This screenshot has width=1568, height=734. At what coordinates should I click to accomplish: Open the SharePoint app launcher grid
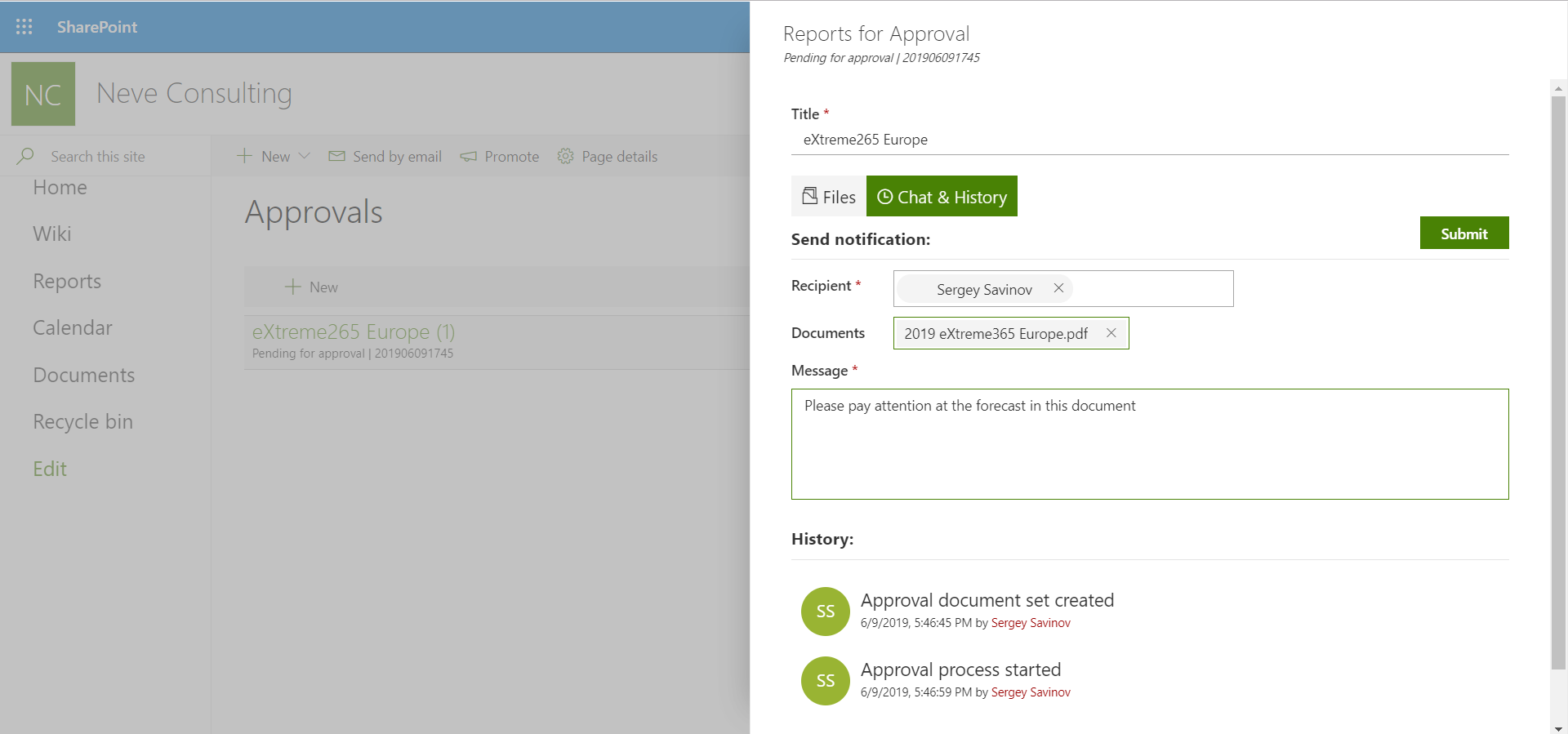(x=24, y=27)
